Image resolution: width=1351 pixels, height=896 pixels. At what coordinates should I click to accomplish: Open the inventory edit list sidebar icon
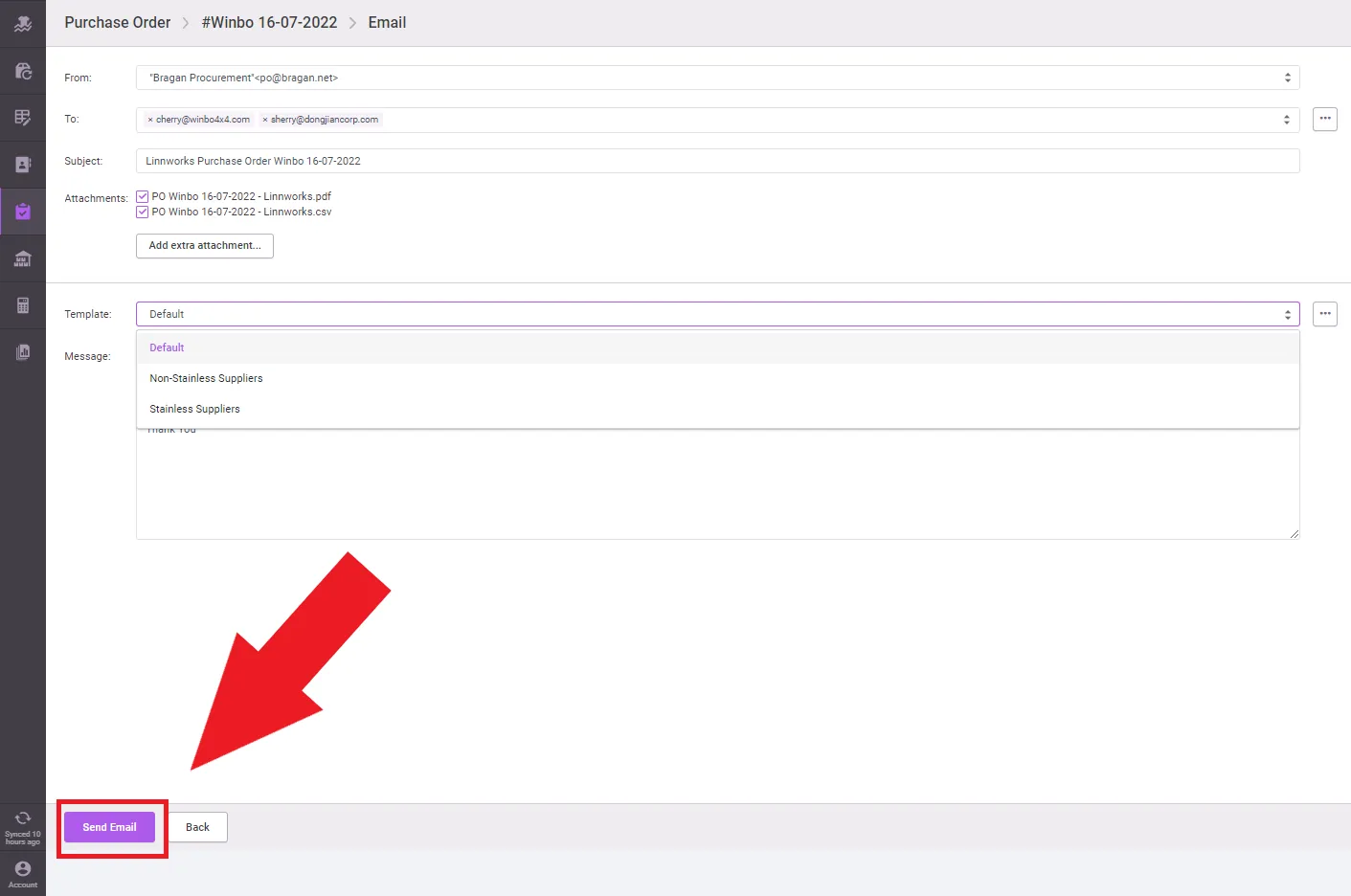[x=23, y=118]
